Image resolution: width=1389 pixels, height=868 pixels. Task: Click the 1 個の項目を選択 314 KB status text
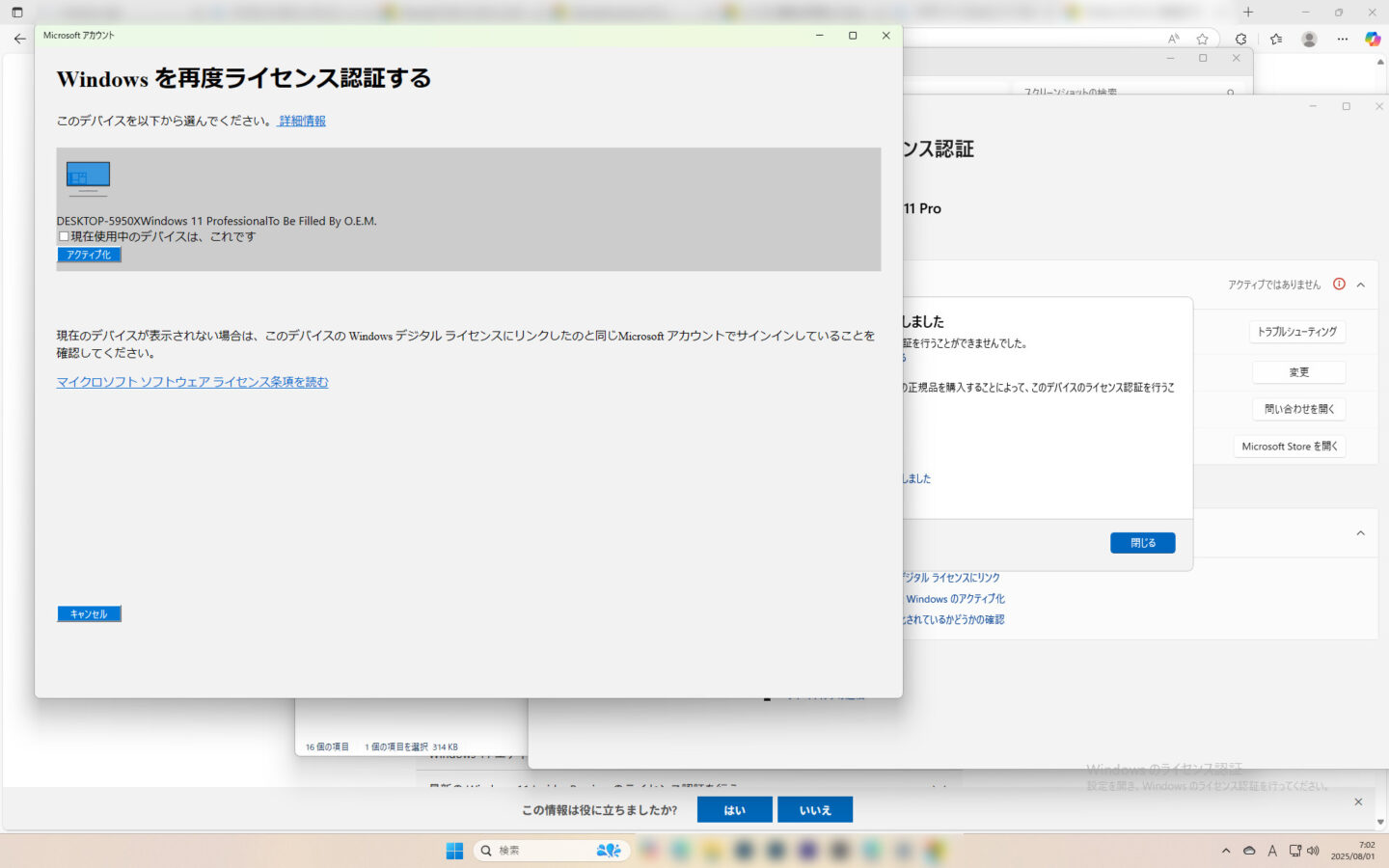pyautogui.click(x=411, y=746)
